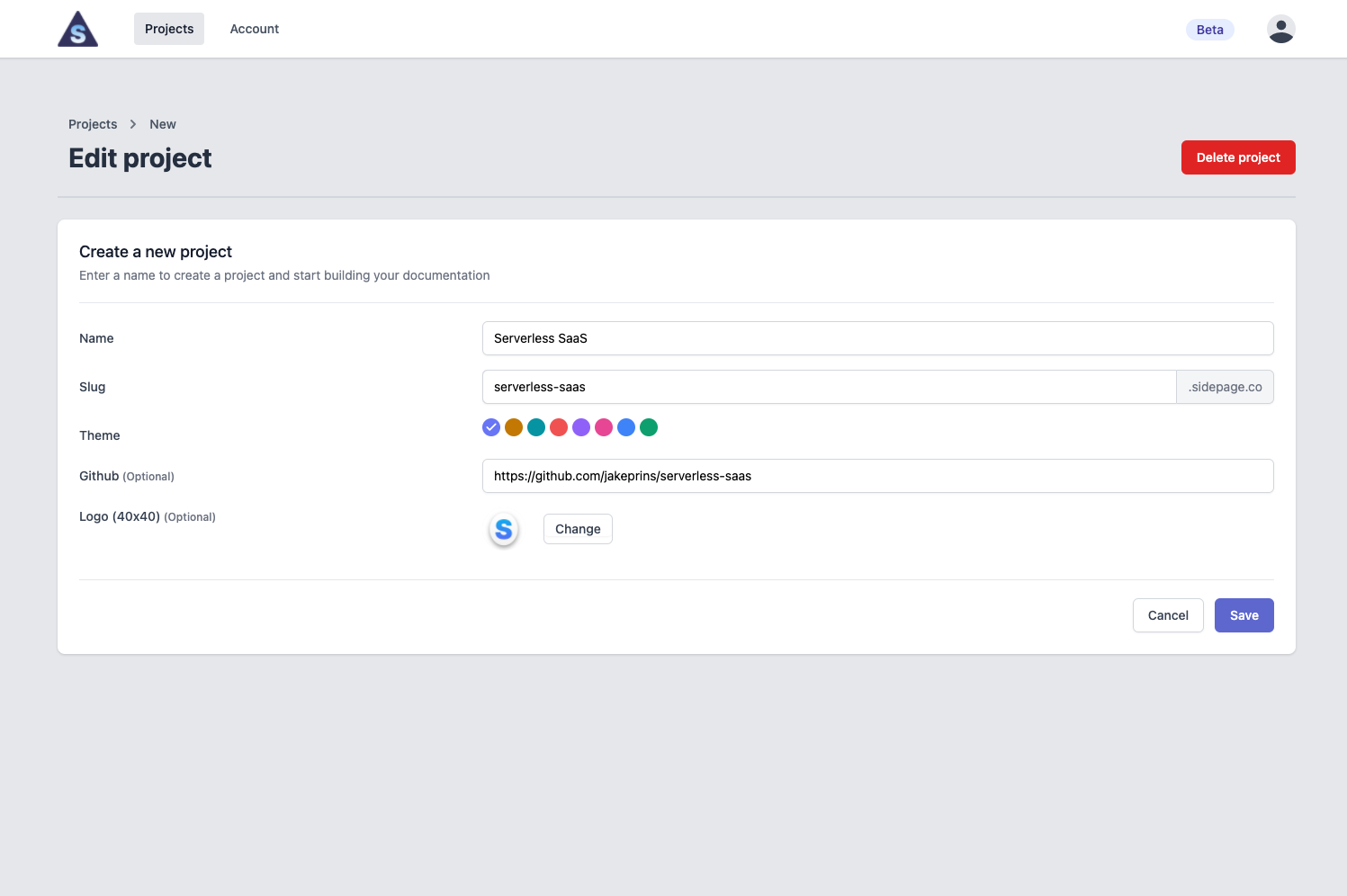Click the New breadcrumb item

[x=163, y=124]
